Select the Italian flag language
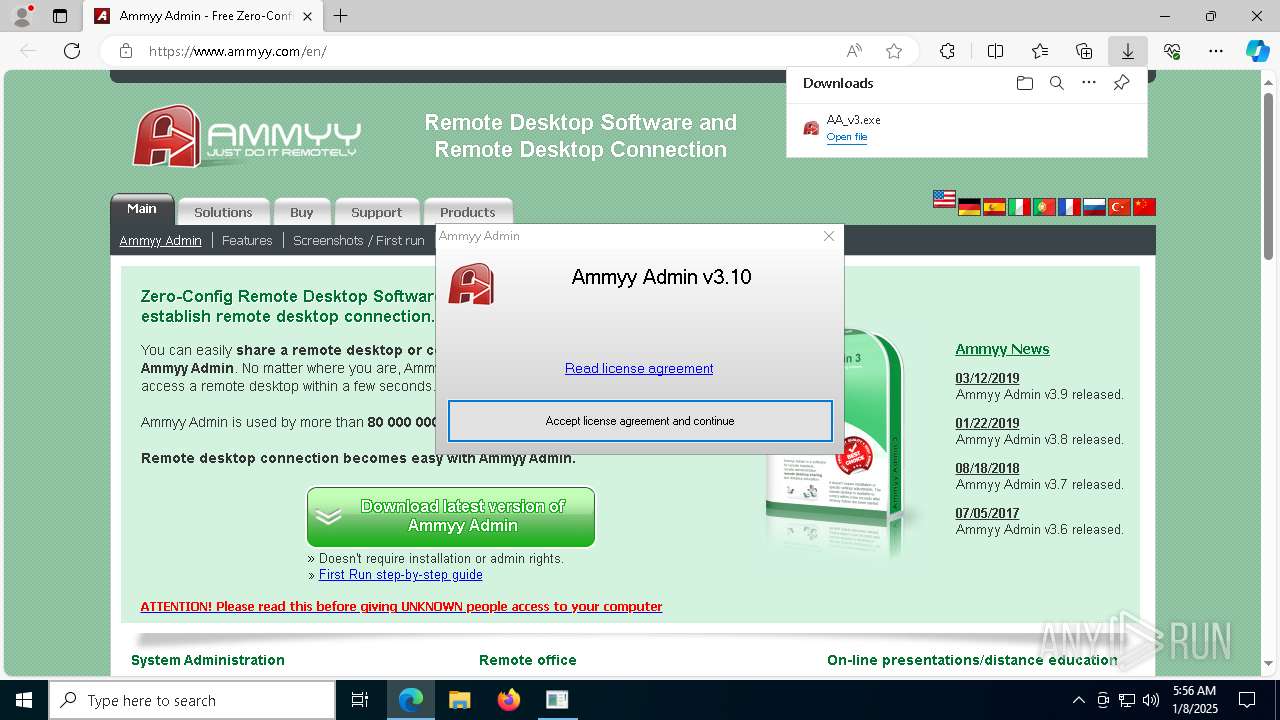Viewport: 1280px width, 720px height. (1019, 207)
